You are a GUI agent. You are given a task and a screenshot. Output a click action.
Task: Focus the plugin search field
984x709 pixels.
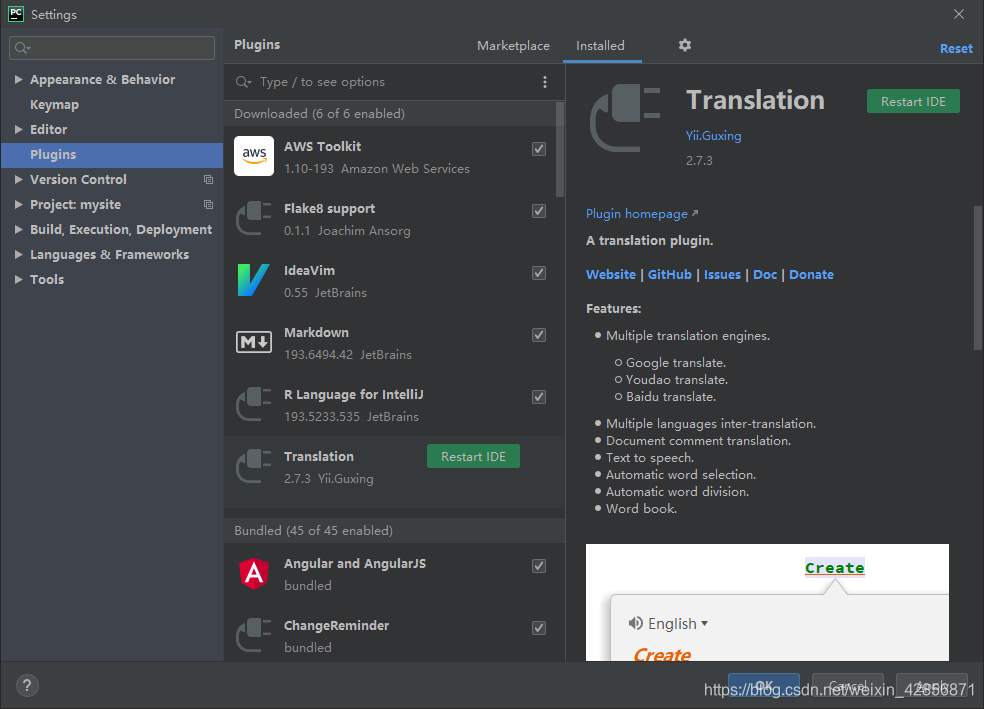point(394,82)
